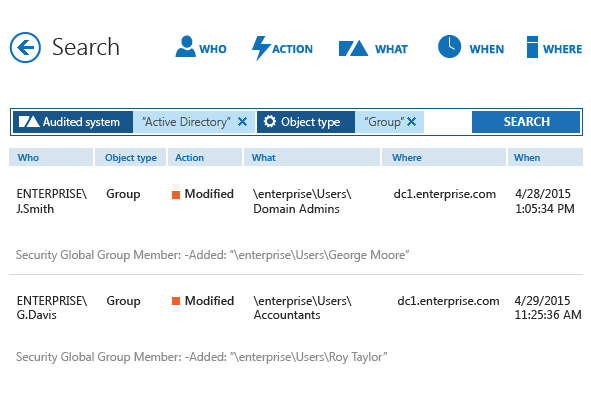Select the WHO person filter icon
The width and height of the screenshot is (591, 395).
(185, 46)
